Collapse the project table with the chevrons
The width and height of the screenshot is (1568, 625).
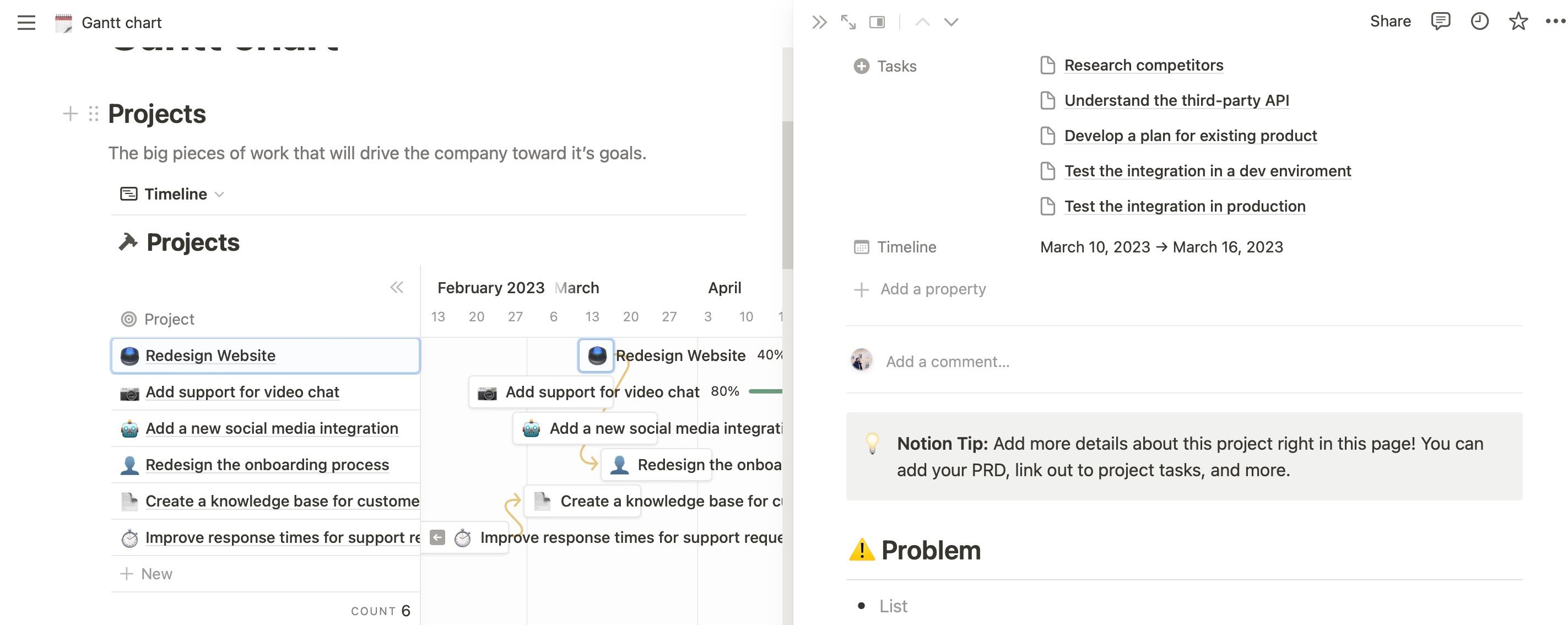click(397, 288)
